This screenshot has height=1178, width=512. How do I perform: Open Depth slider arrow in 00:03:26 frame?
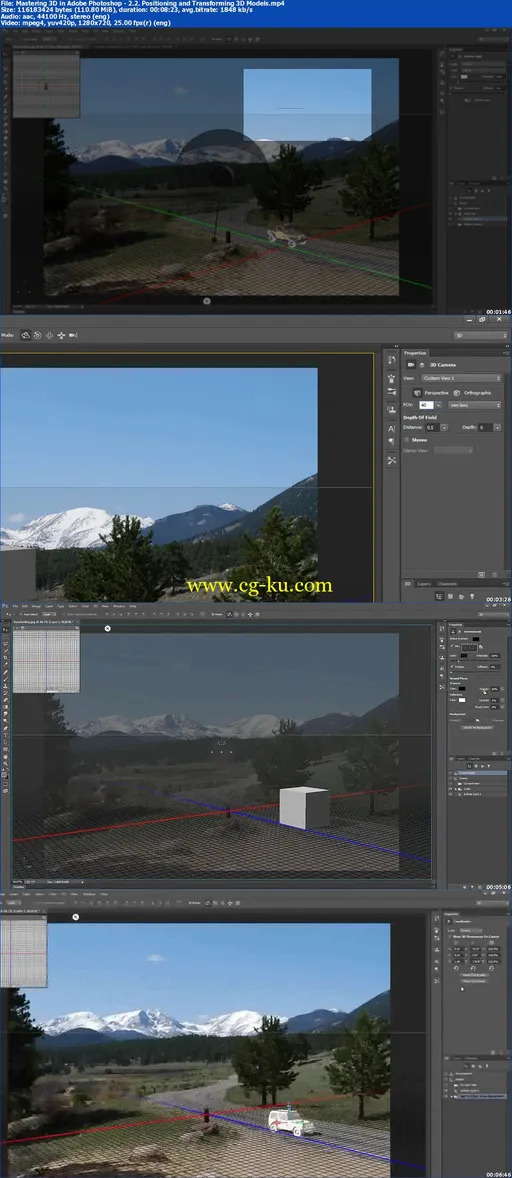tap(498, 427)
